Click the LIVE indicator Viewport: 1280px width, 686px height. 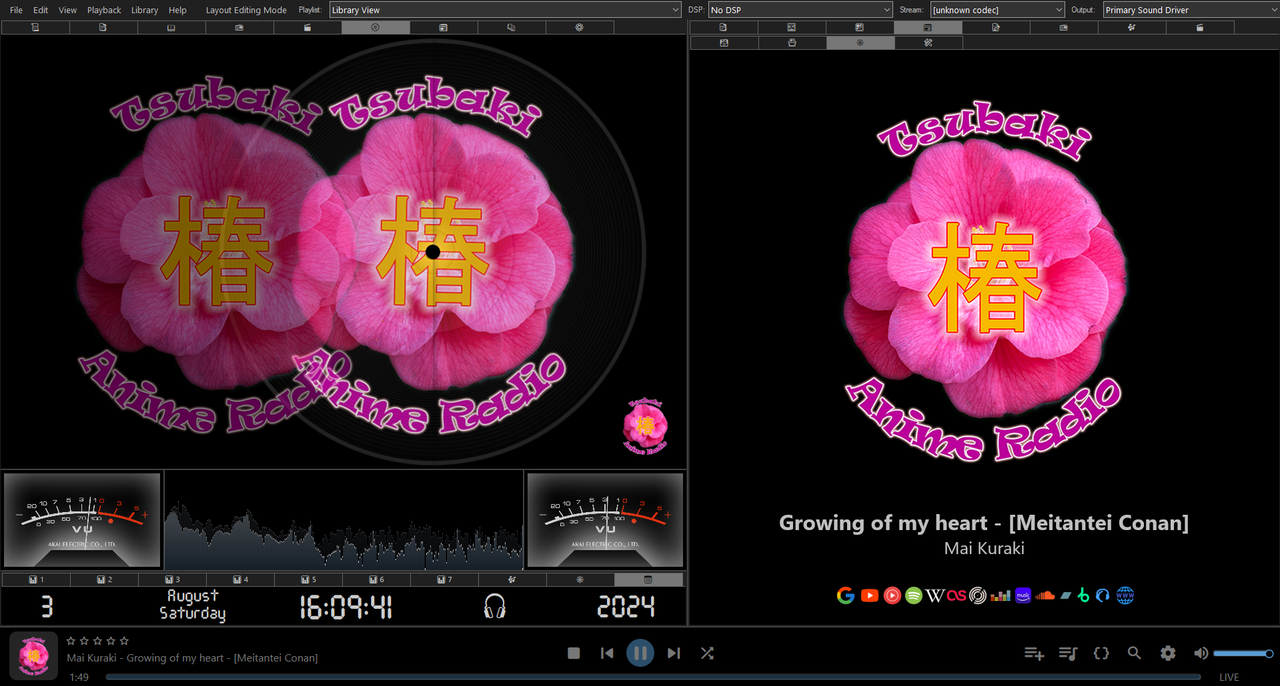[1229, 677]
